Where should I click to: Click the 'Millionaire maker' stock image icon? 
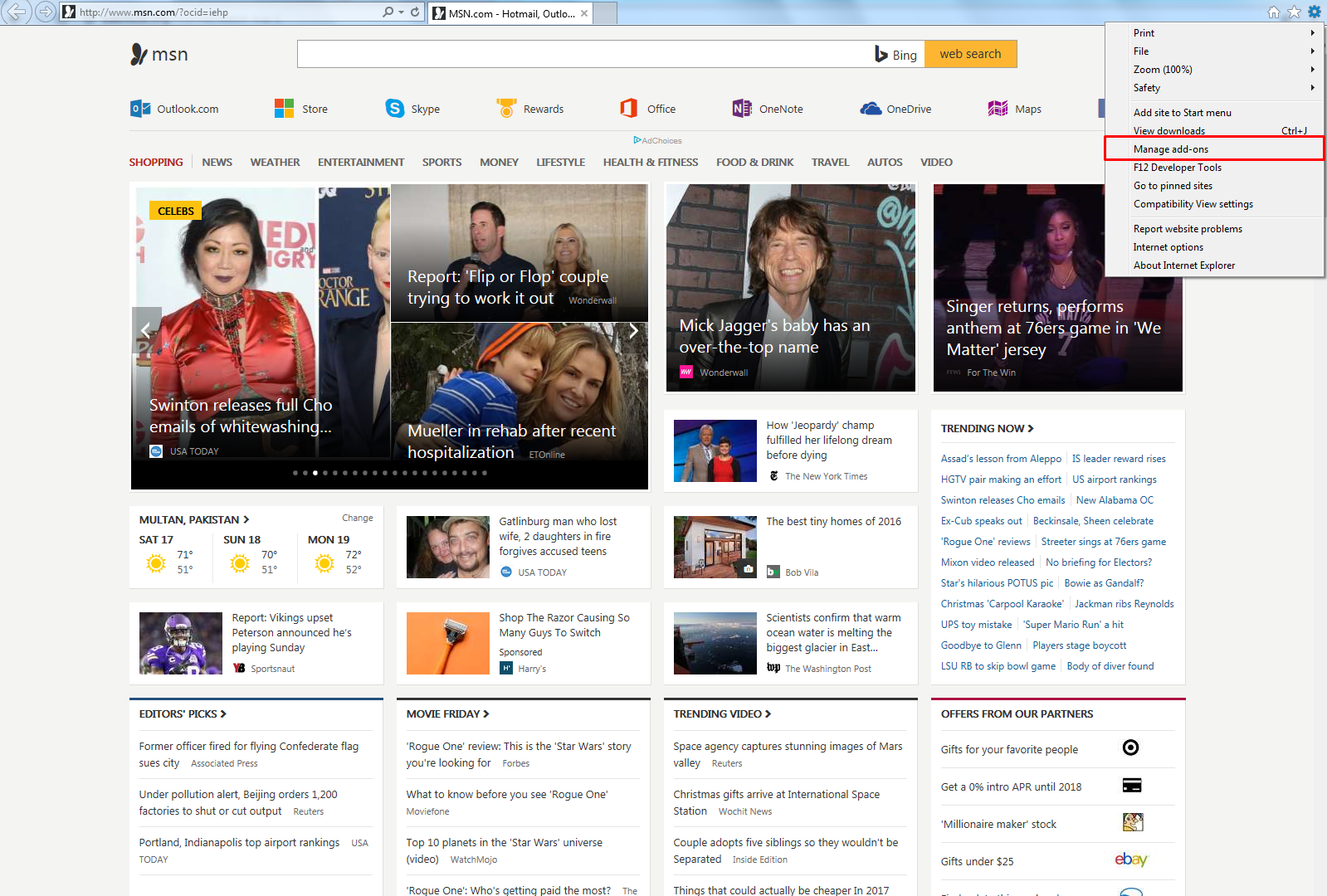pos(1133,822)
